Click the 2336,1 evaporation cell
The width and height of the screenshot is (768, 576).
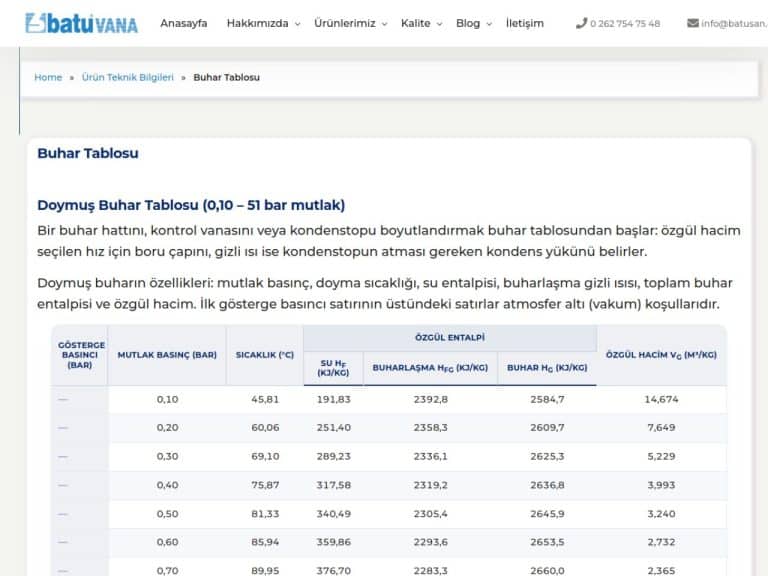[x=431, y=456]
